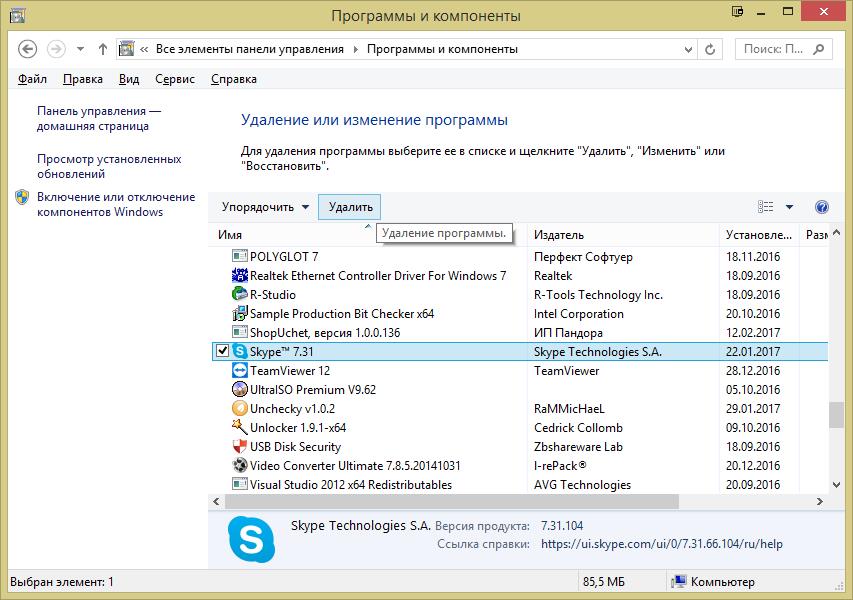853x600 pixels.
Task: Expand the view options dropdown arrow
Action: pyautogui.click(x=789, y=207)
